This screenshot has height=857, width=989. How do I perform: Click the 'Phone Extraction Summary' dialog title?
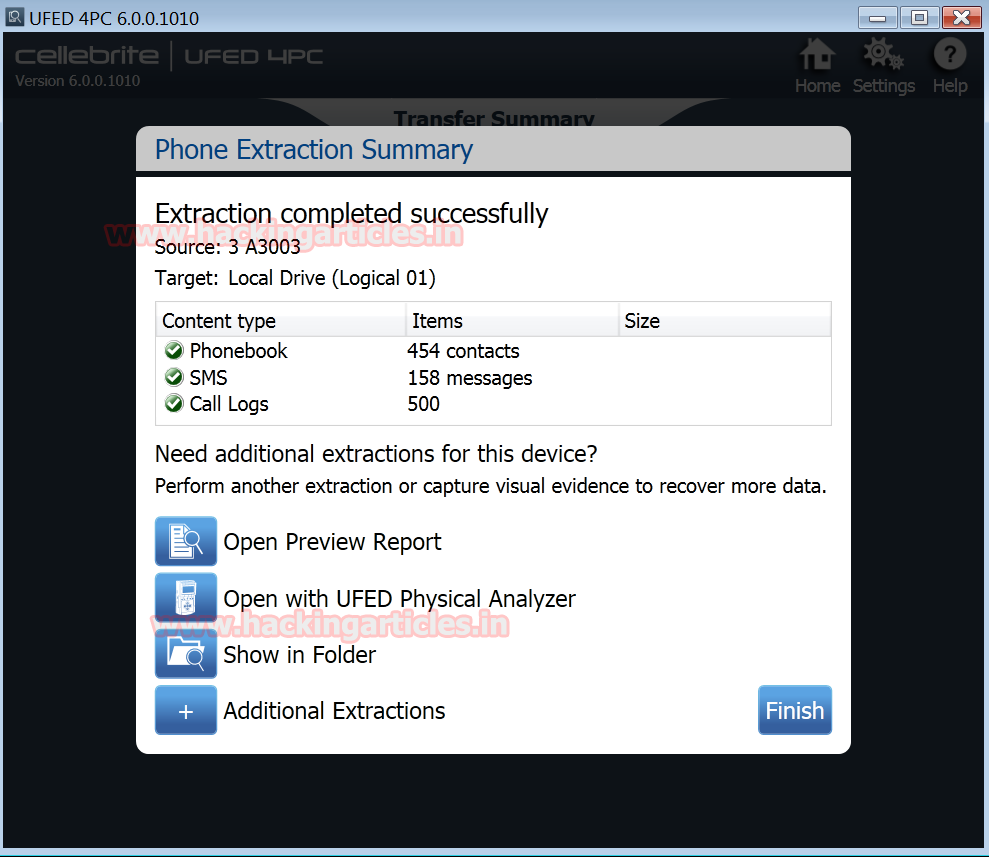313,150
